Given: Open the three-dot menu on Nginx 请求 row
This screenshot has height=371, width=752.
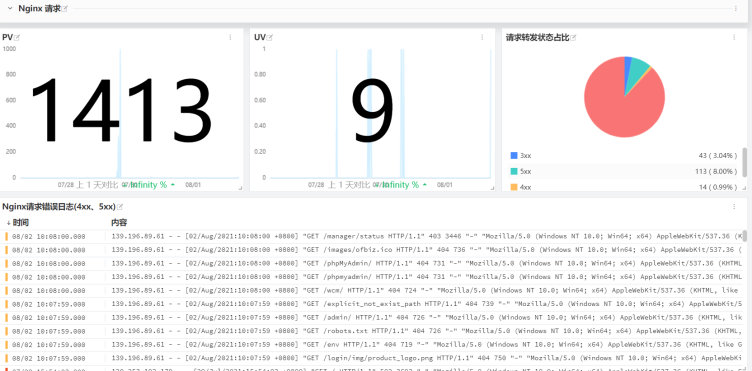Looking at the screenshot, I should (x=736, y=9).
